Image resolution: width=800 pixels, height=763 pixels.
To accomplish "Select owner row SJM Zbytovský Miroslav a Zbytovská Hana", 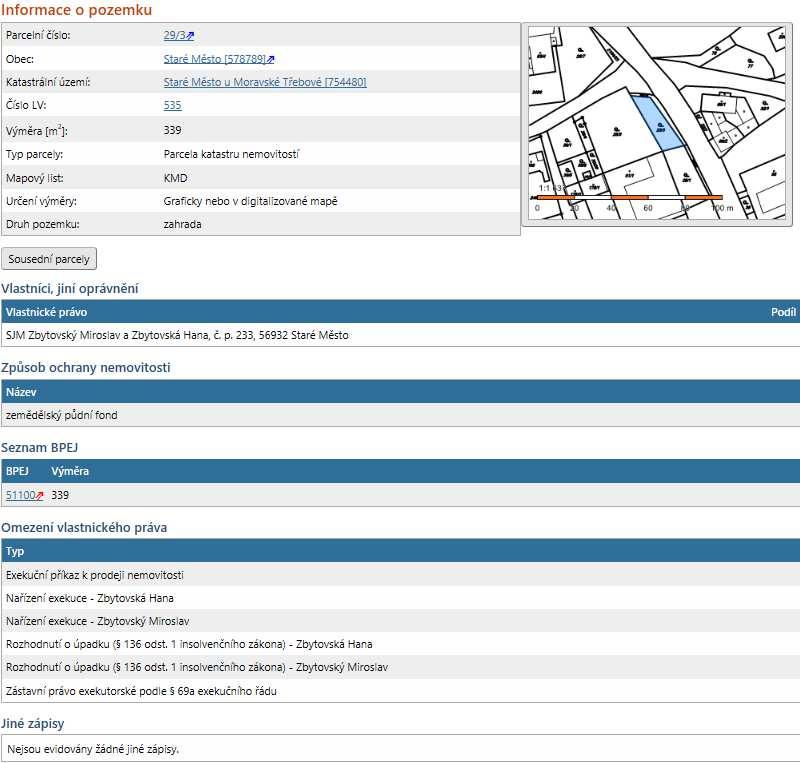I will 400,335.
